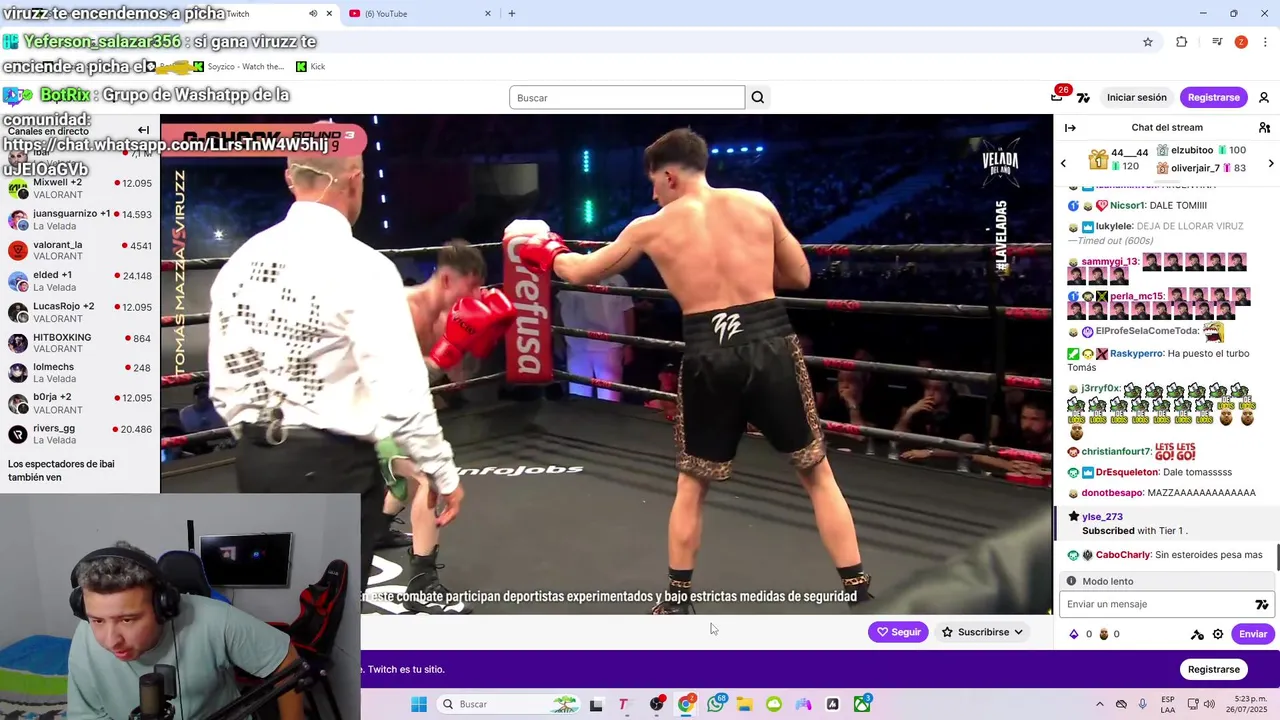1280x720 pixels.
Task: Click the channel points sword icon in chat
Action: [x=1197, y=634]
